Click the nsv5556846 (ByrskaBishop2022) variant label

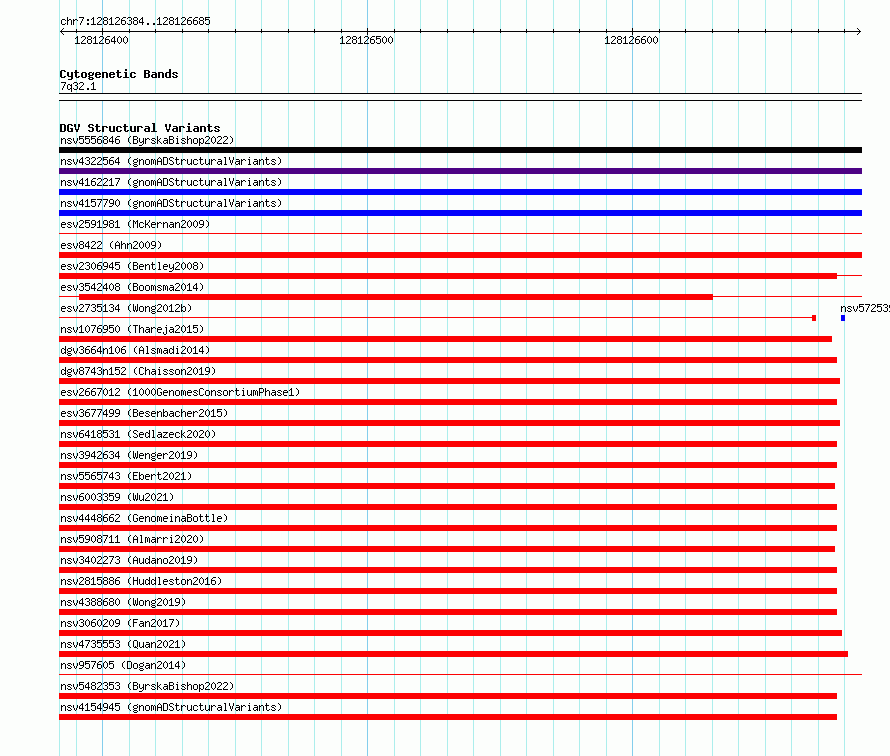tap(147, 140)
